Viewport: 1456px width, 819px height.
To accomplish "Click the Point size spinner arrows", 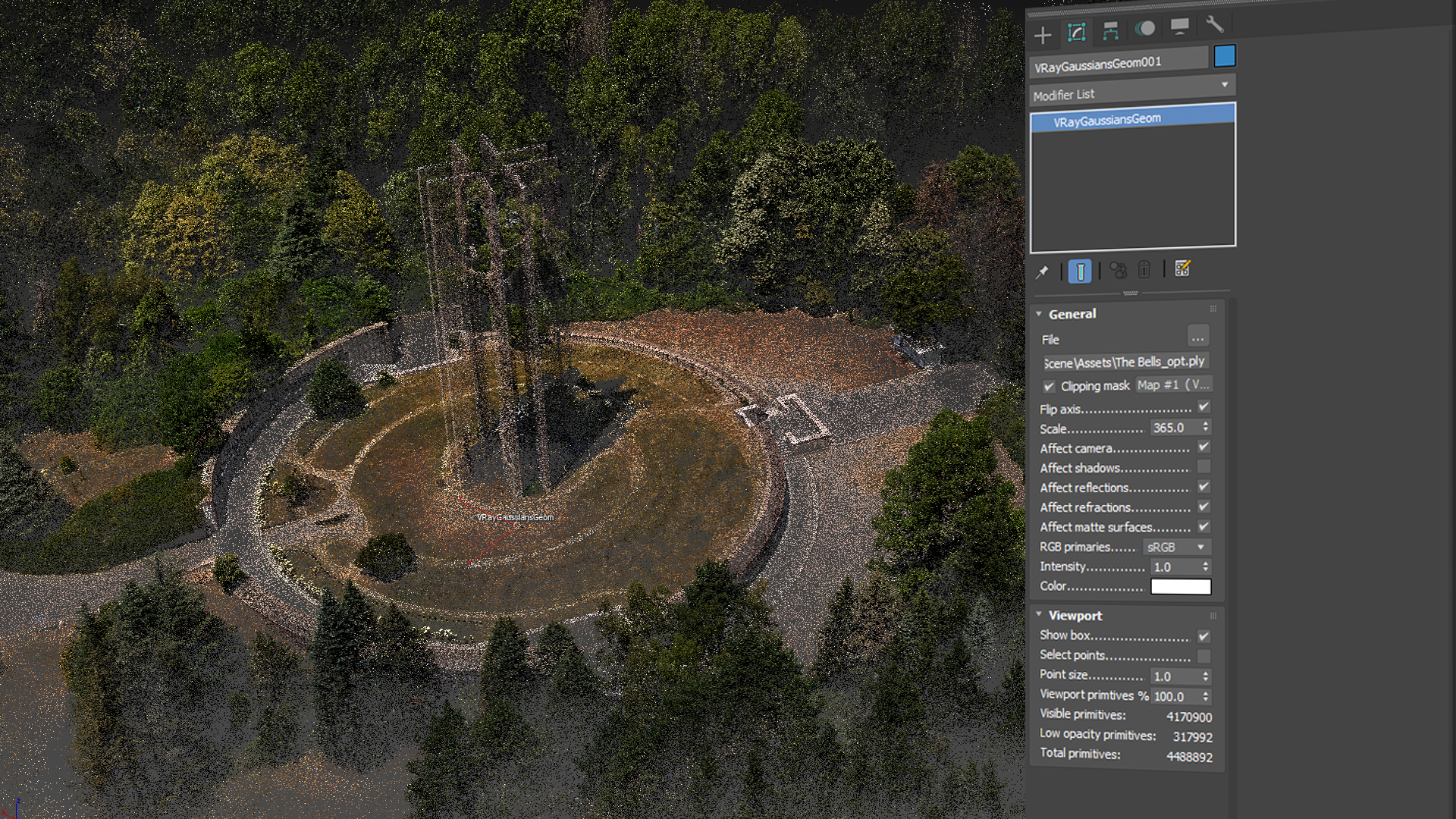I will click(x=1206, y=676).
